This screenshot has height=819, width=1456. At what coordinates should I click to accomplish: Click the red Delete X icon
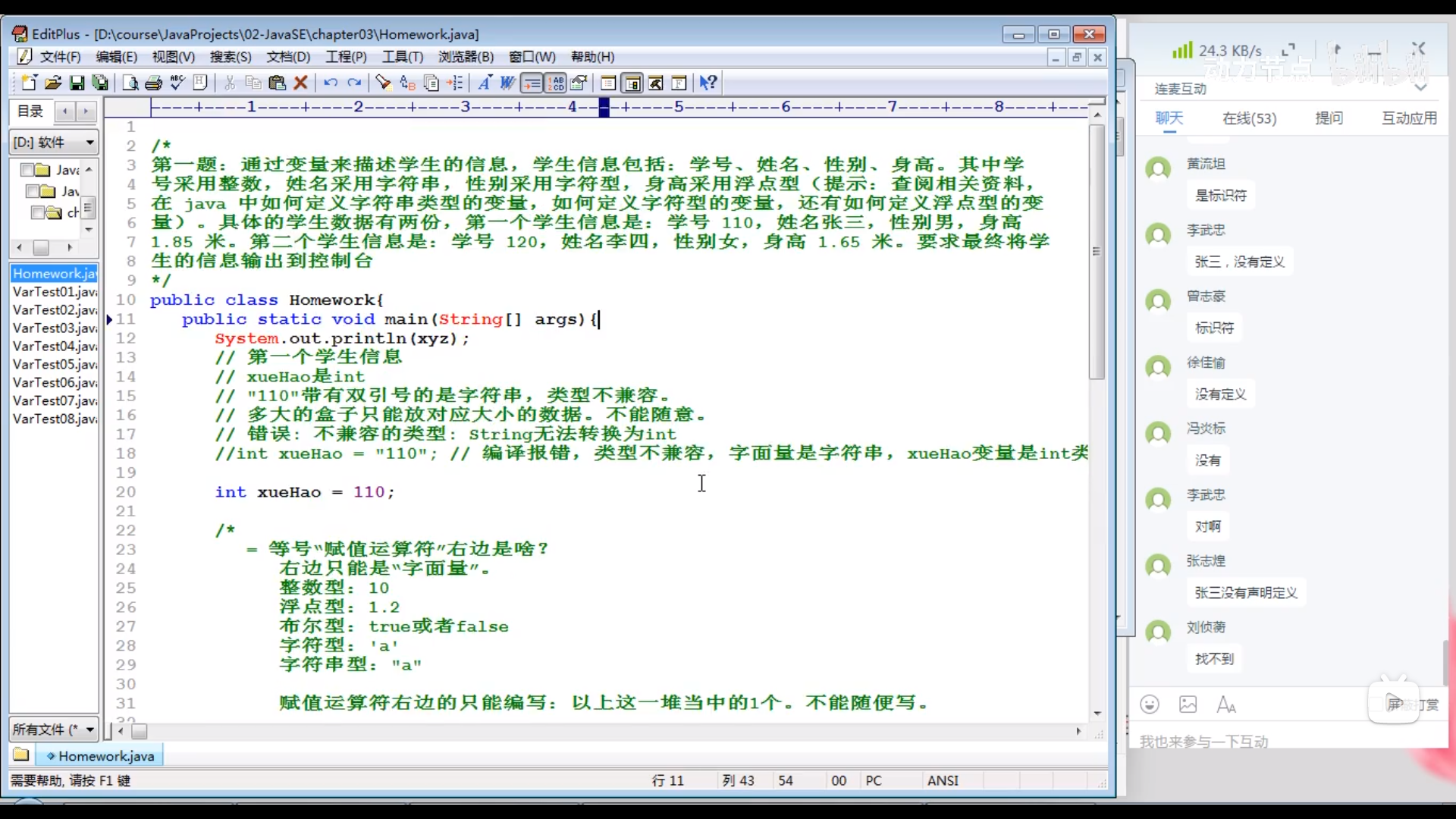[301, 83]
